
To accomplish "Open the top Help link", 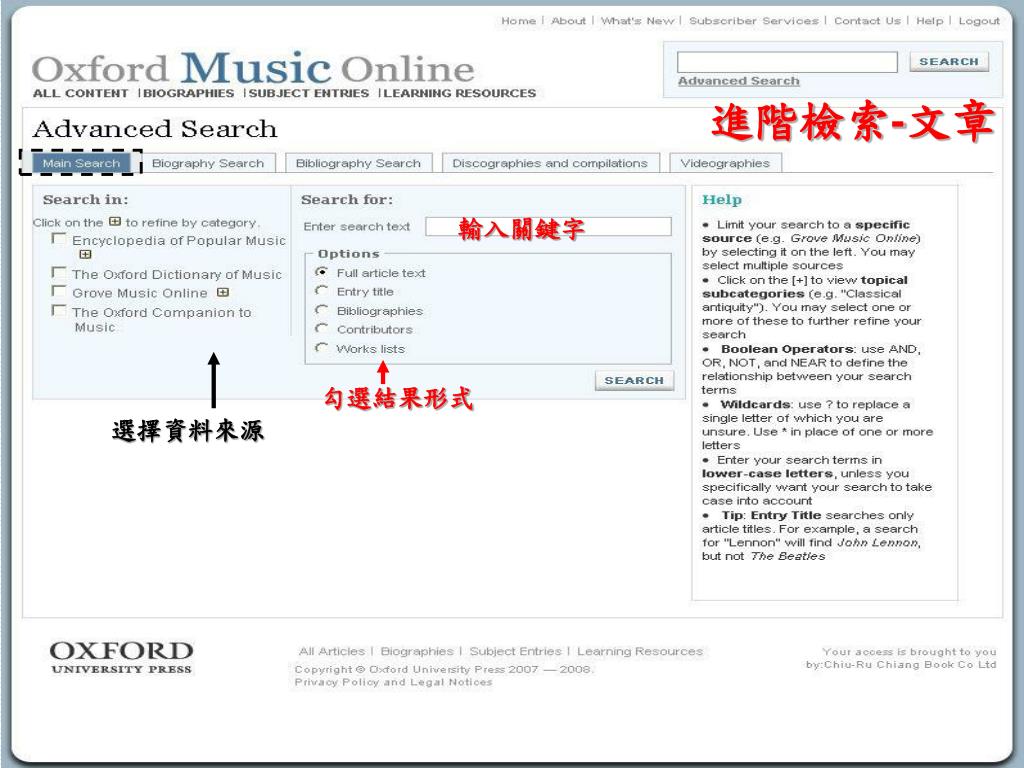I will 930,21.
